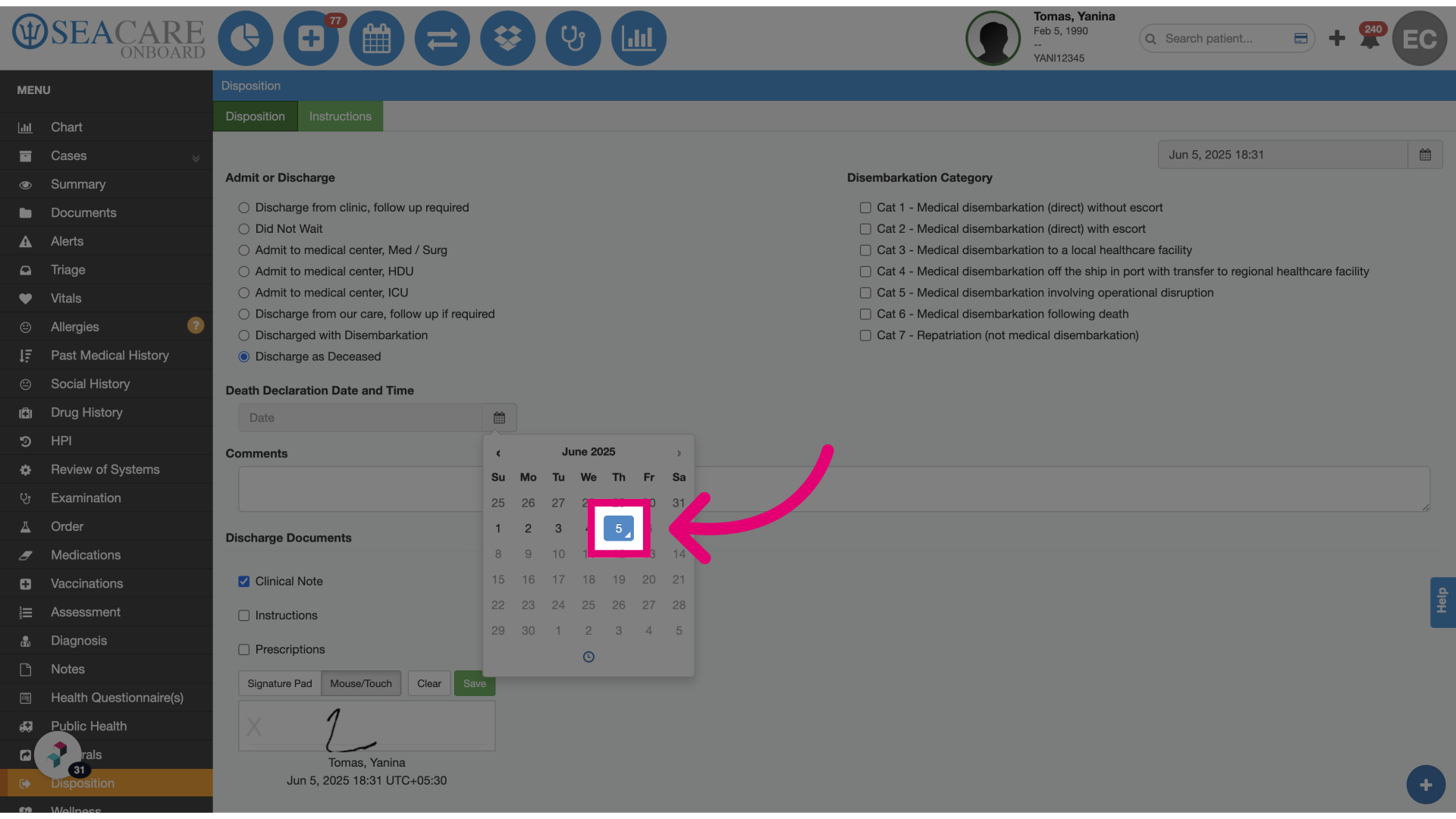Click the Allergies question mark badge
This screenshot has width=1456, height=819.
click(196, 325)
